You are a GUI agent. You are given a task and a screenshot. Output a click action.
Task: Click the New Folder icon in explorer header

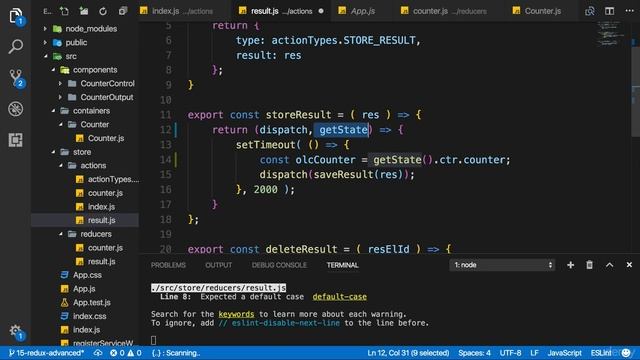pos(84,11)
